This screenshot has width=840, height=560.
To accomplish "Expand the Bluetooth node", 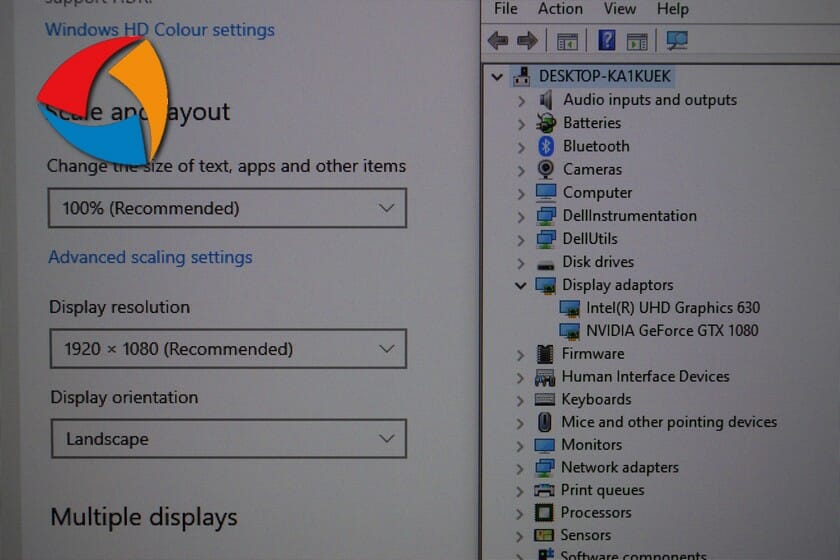I will click(x=521, y=147).
